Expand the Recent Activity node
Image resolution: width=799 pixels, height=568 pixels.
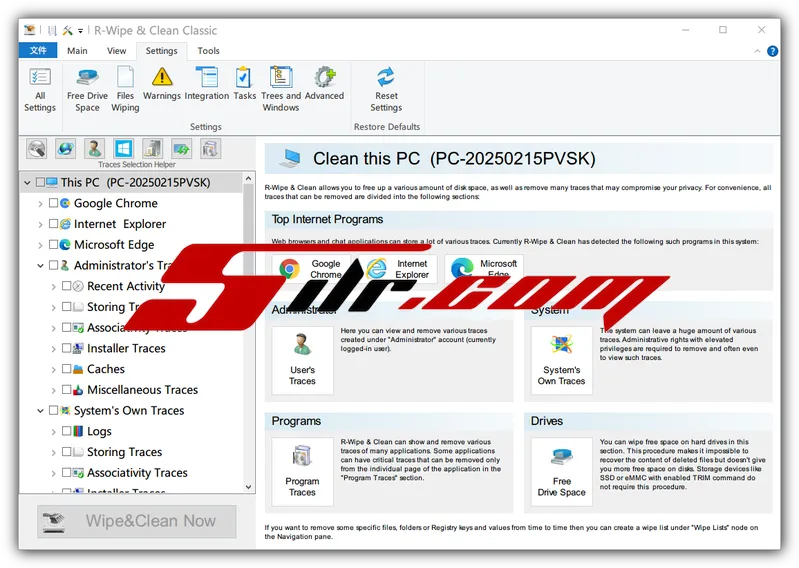(x=54, y=287)
